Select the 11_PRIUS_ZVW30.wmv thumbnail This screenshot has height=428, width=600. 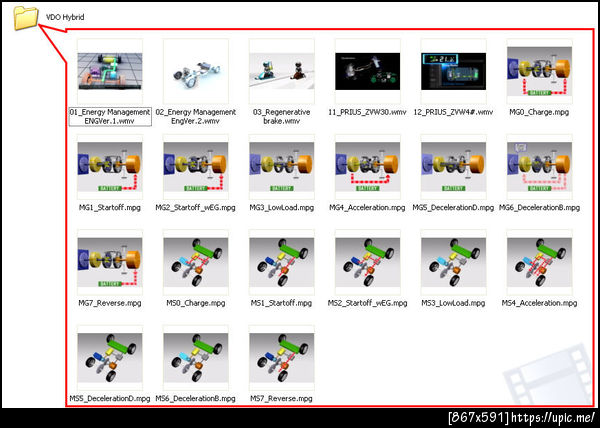pyautogui.click(x=368, y=72)
